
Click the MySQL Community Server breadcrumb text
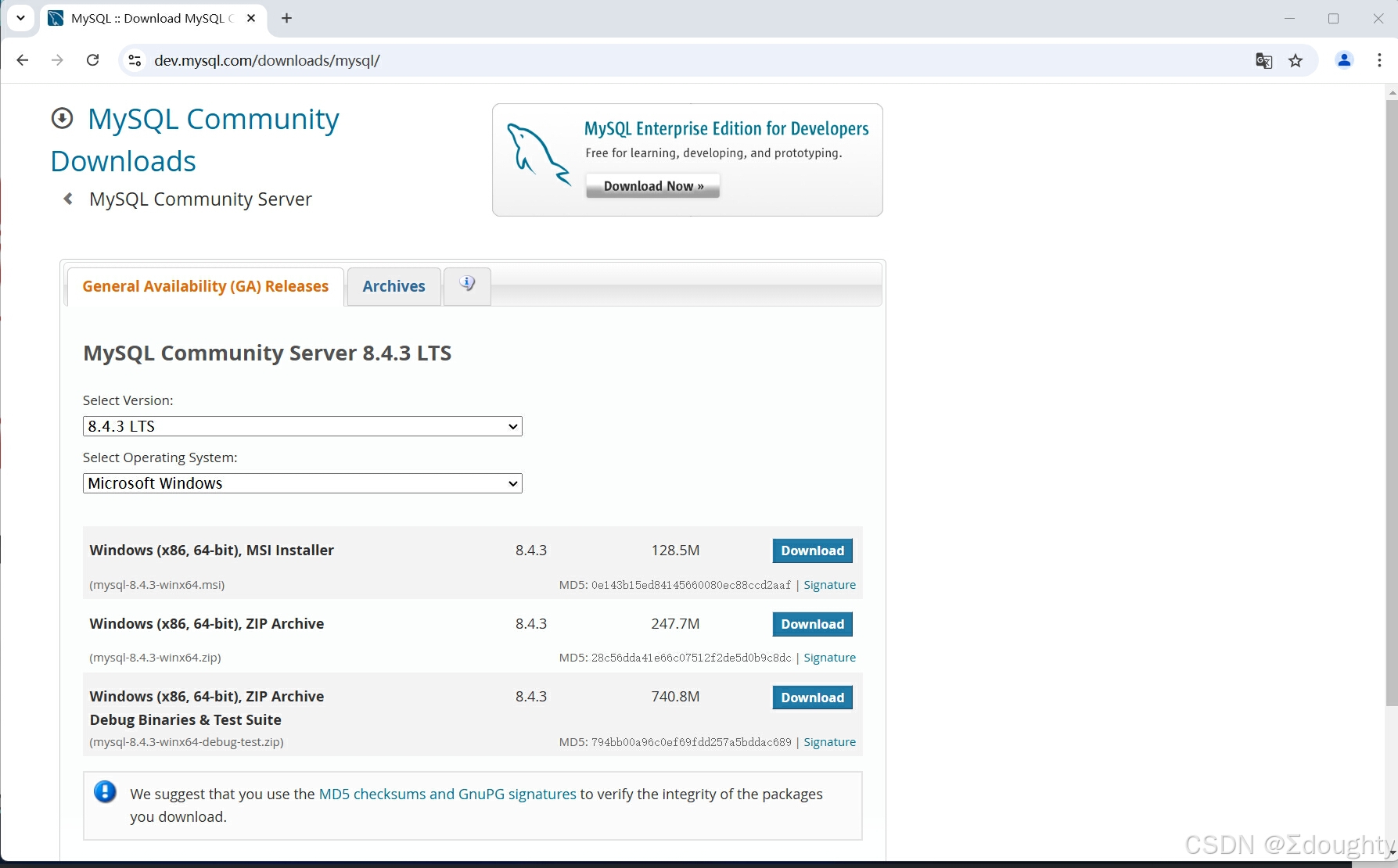(x=200, y=199)
